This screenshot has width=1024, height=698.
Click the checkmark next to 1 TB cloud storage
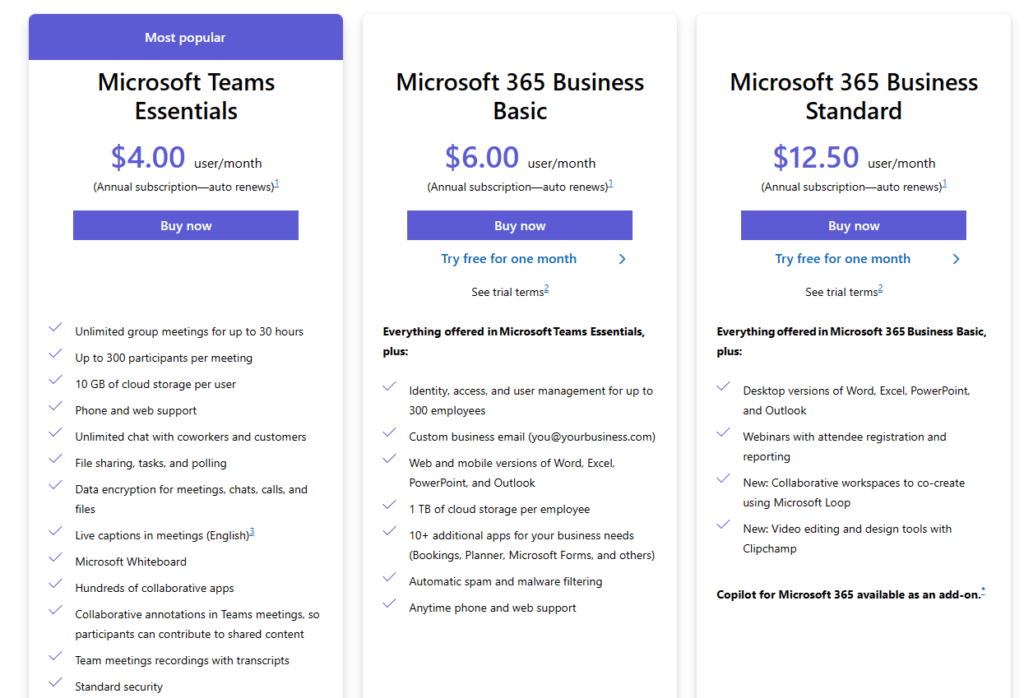click(x=389, y=502)
